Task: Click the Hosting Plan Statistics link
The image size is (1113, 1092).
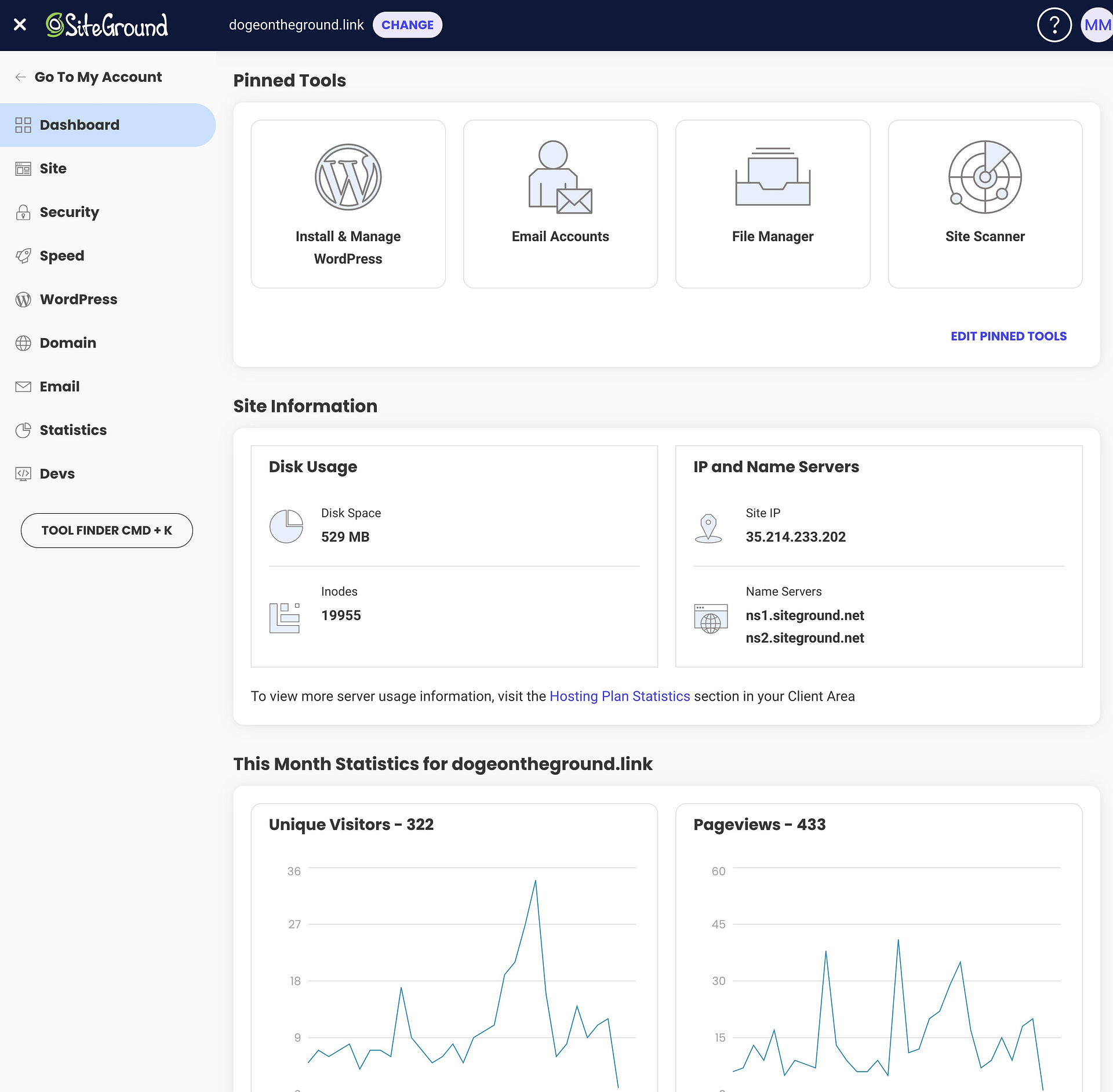Action: [x=620, y=695]
